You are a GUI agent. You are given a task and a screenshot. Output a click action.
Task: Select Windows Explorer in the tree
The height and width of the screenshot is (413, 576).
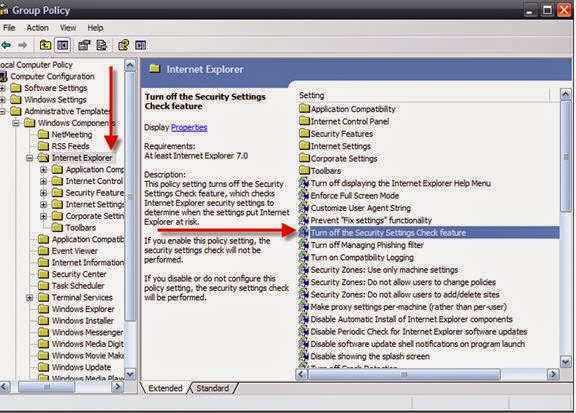point(83,309)
